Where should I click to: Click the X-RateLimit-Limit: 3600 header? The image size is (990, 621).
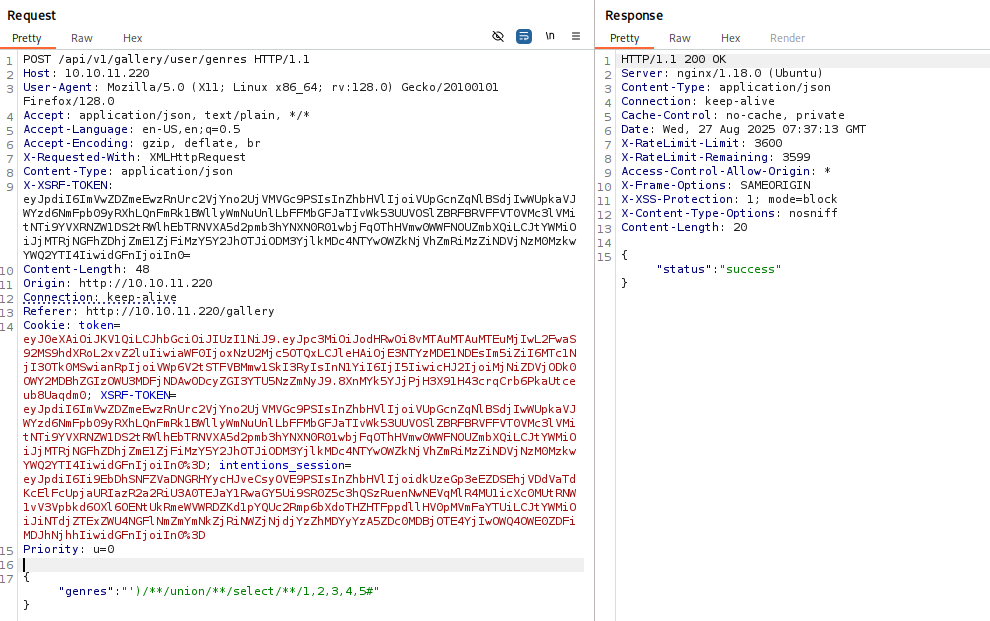tap(701, 143)
